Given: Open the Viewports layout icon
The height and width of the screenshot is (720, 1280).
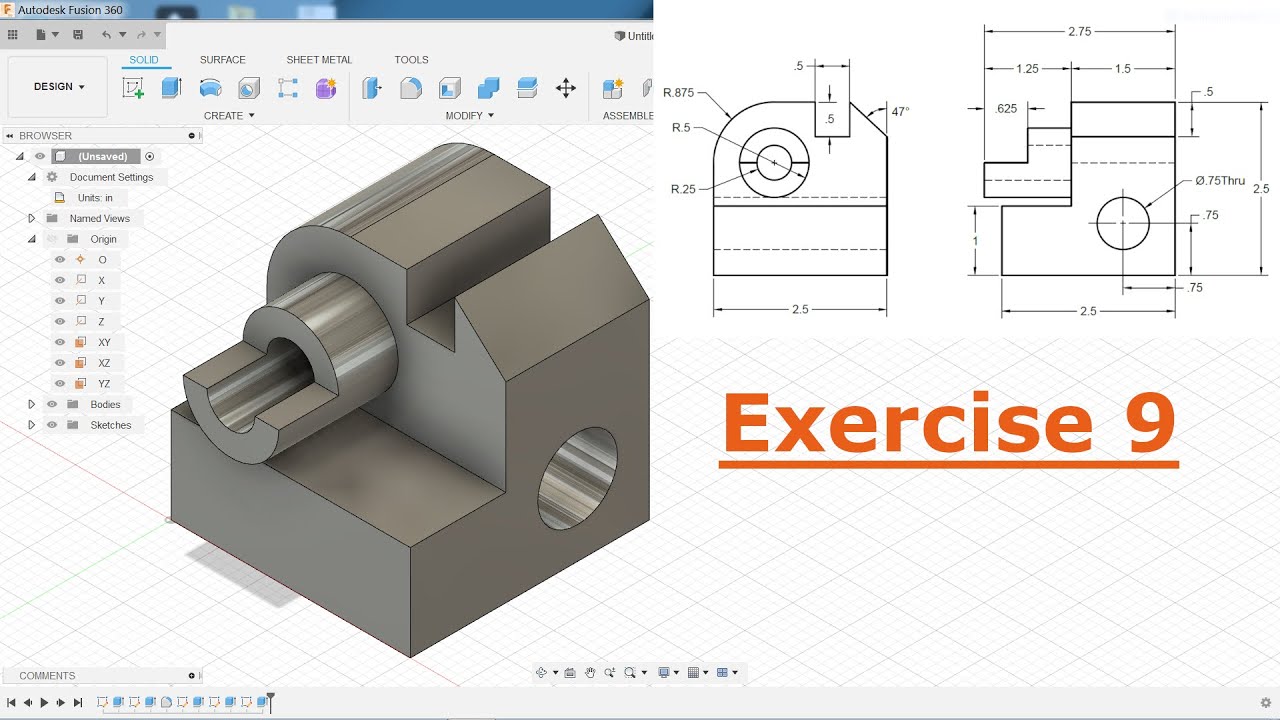Looking at the screenshot, I should tap(723, 673).
